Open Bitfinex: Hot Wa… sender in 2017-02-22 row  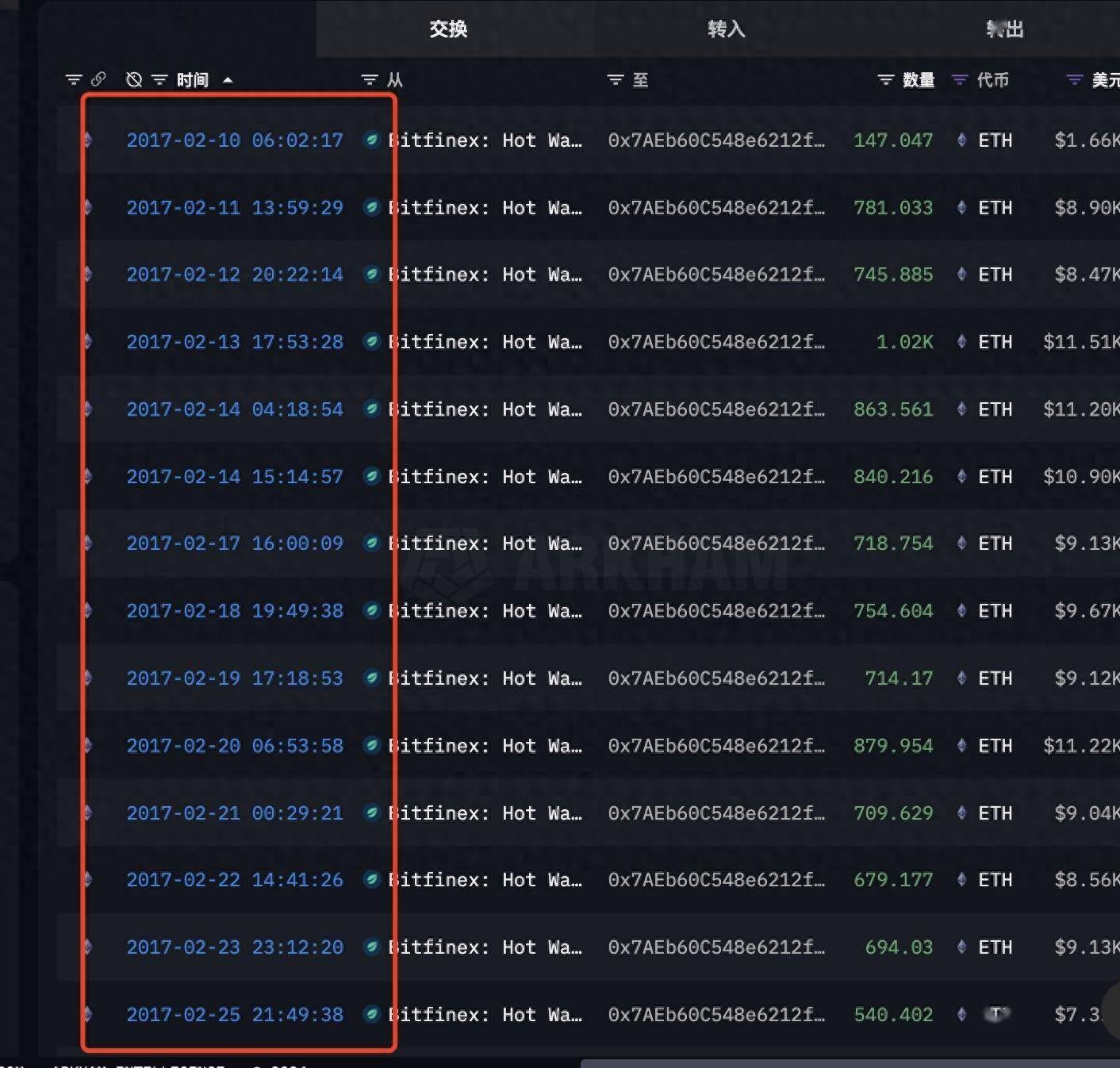click(485, 880)
